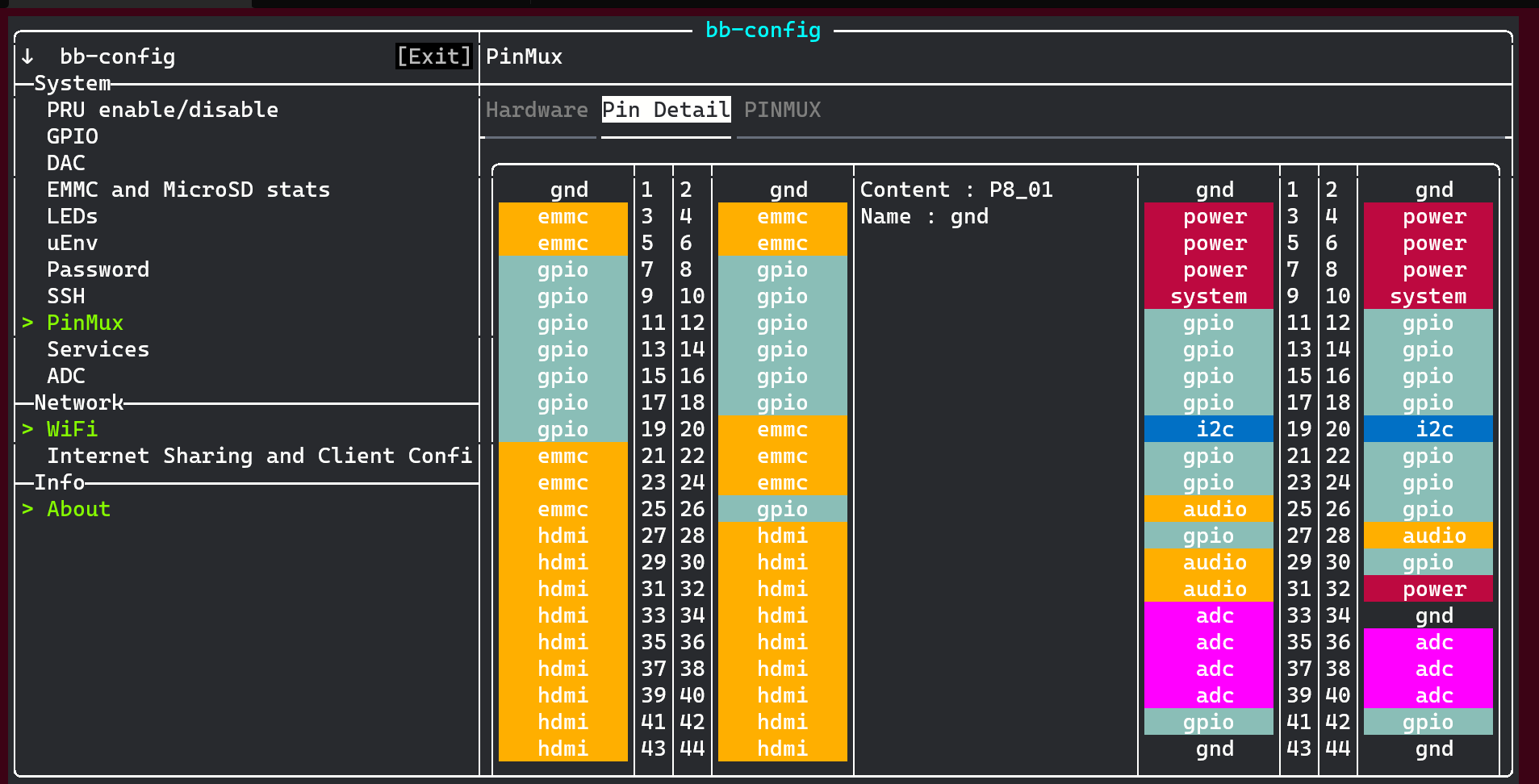Switch to the PINMUX tab
1539x784 pixels.
(782, 110)
